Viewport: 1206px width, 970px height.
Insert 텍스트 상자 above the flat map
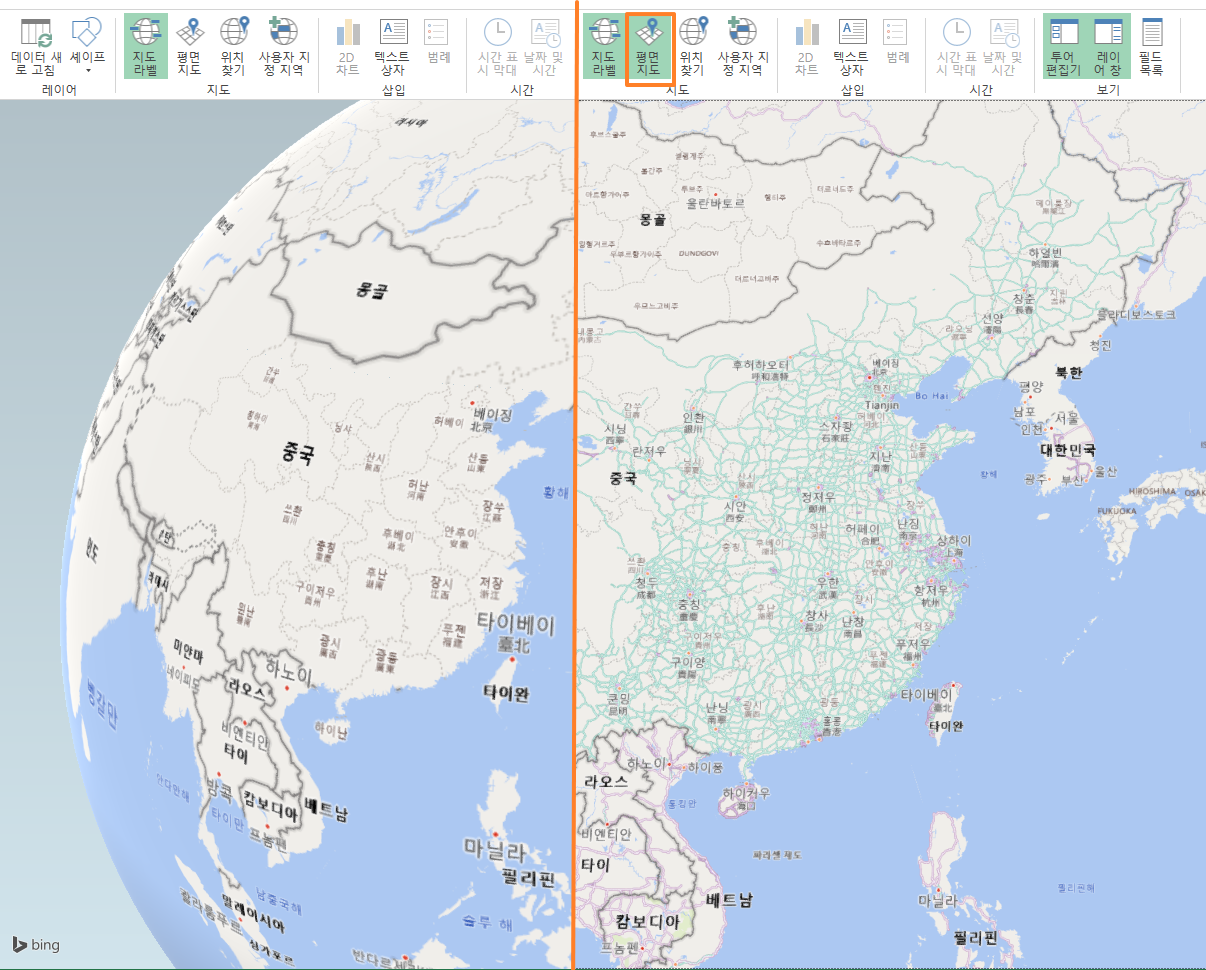(852, 47)
